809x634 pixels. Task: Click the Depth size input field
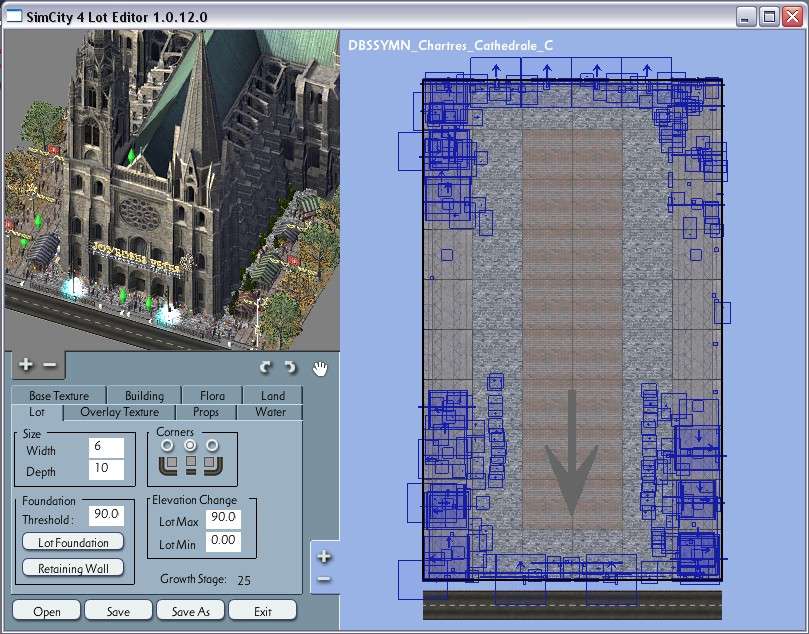tap(106, 469)
